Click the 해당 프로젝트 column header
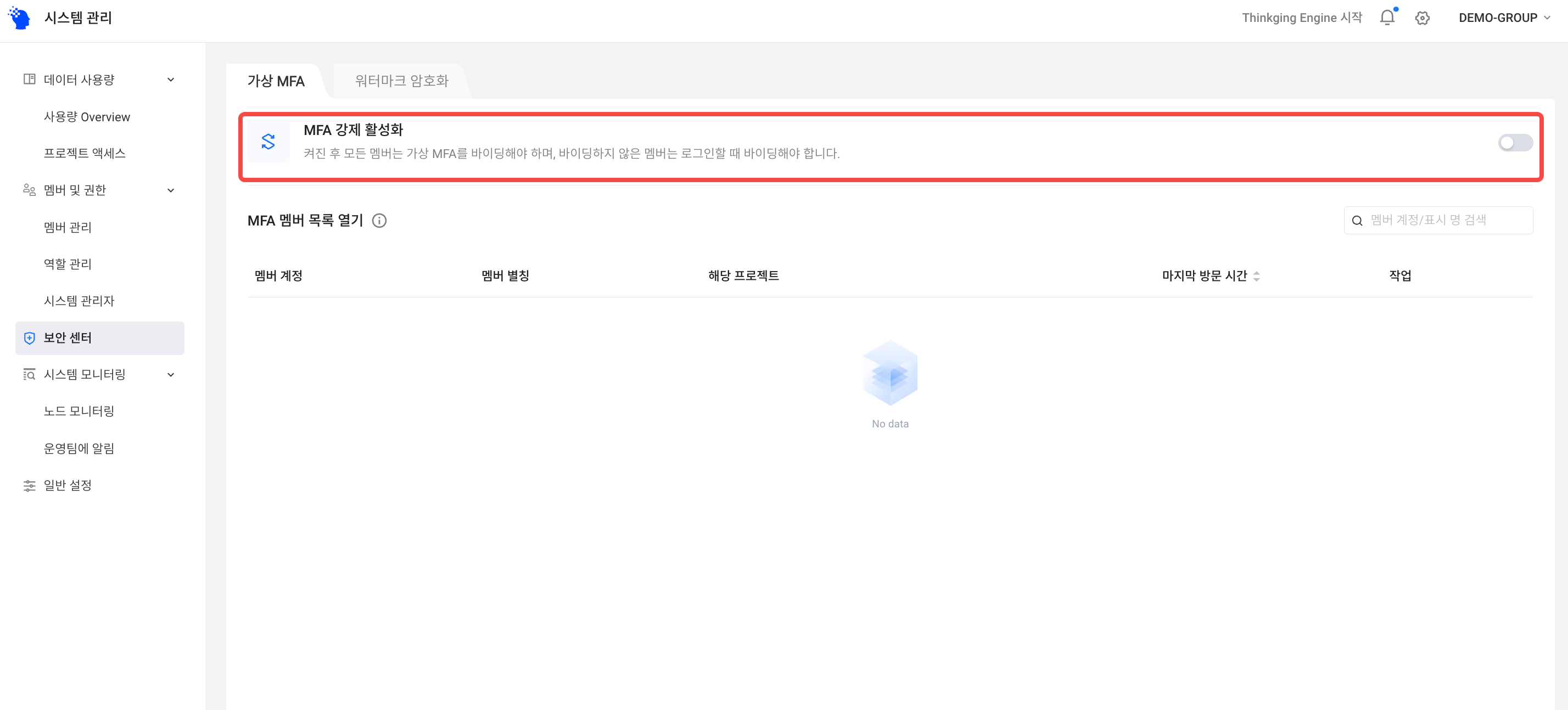Screen dimensions: 1568x710 coord(743,275)
